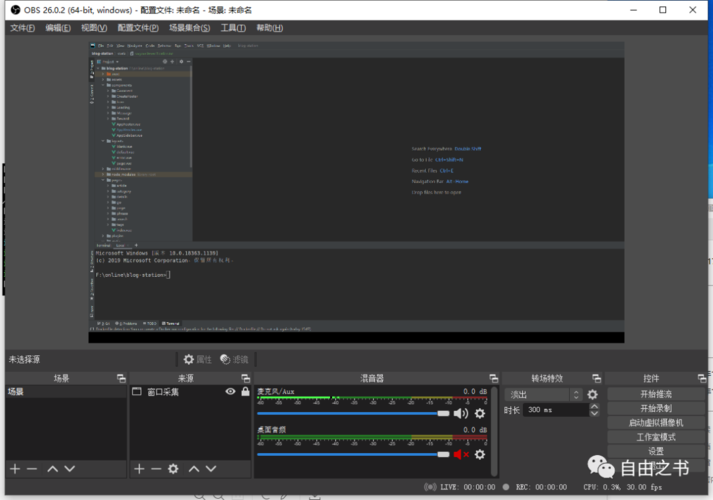Image resolution: width=713 pixels, height=500 pixels.
Task: Select the 窗口采集 source row
Action: pyautogui.click(x=190, y=392)
